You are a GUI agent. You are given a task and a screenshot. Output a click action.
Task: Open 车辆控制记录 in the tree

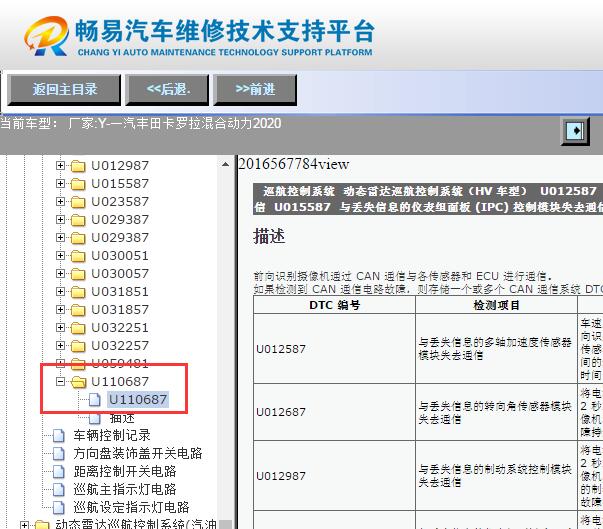point(112,436)
